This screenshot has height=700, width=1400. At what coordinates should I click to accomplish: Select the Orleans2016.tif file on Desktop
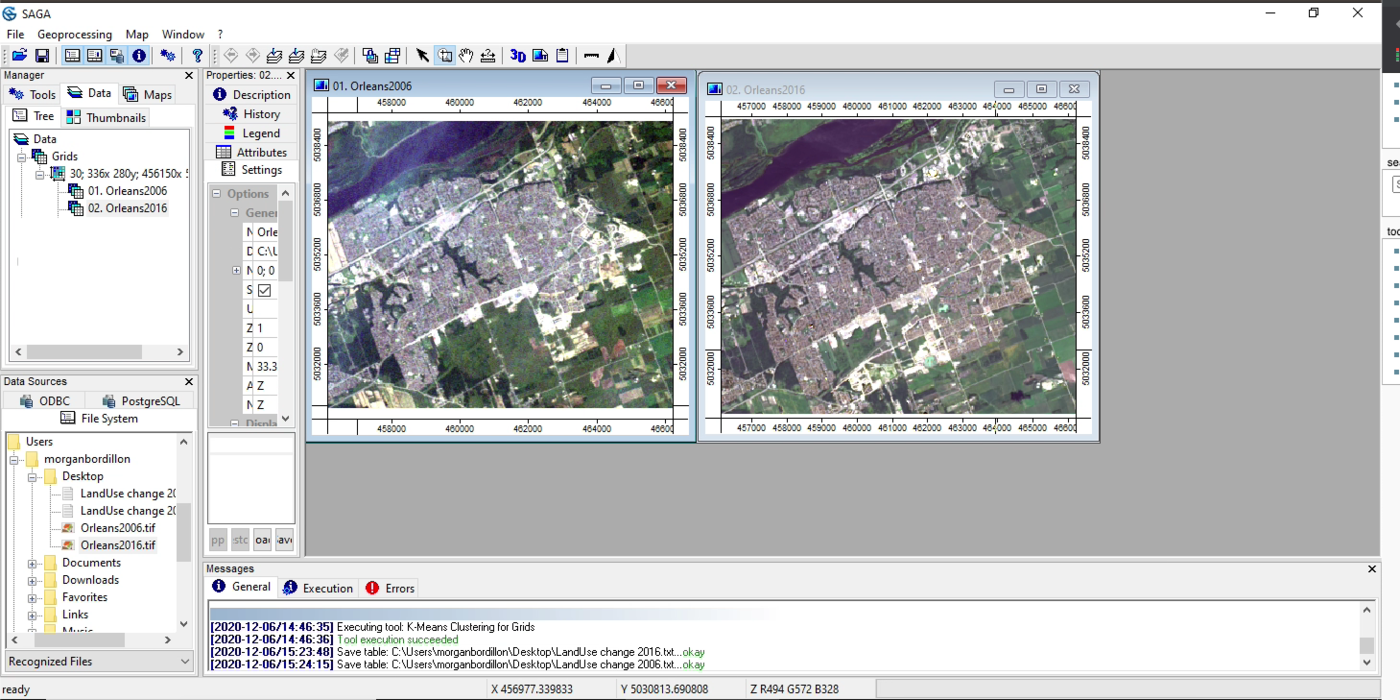click(119, 544)
